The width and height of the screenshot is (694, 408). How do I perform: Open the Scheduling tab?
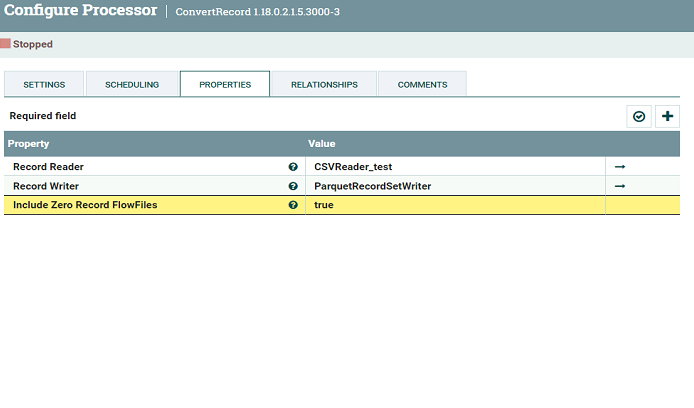132,84
